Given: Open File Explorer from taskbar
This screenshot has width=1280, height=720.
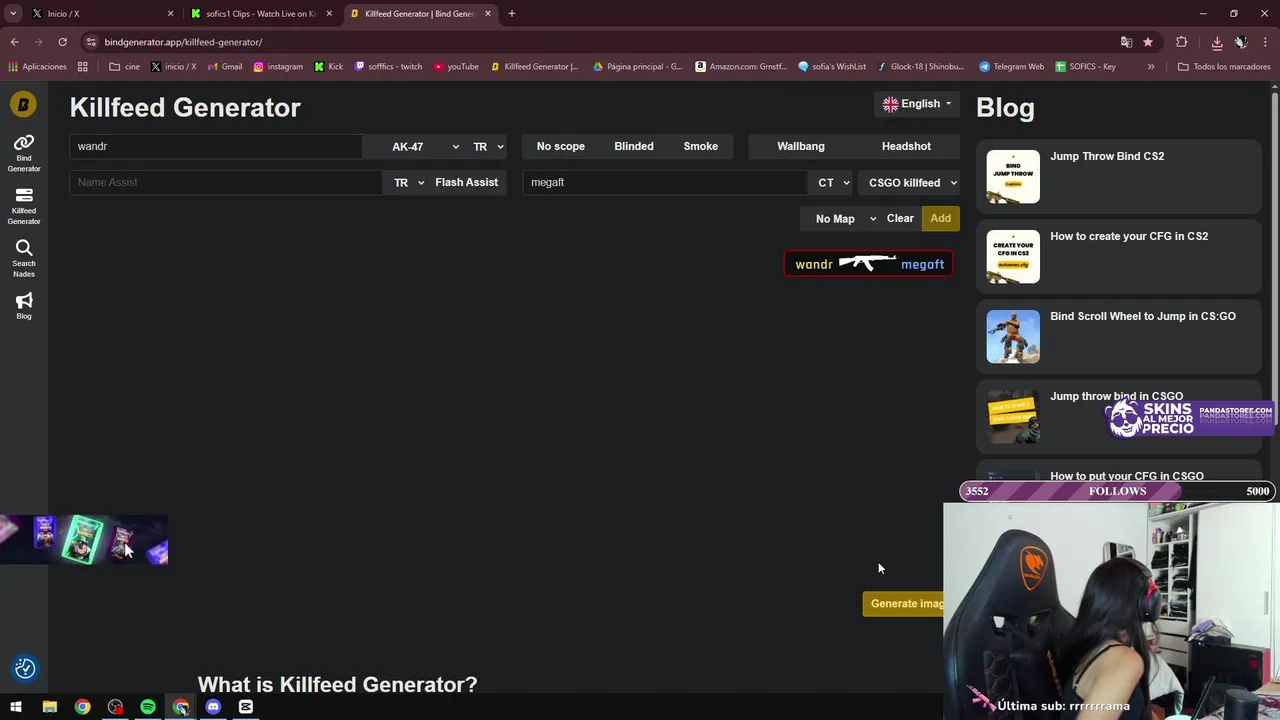Looking at the screenshot, I should (50, 707).
